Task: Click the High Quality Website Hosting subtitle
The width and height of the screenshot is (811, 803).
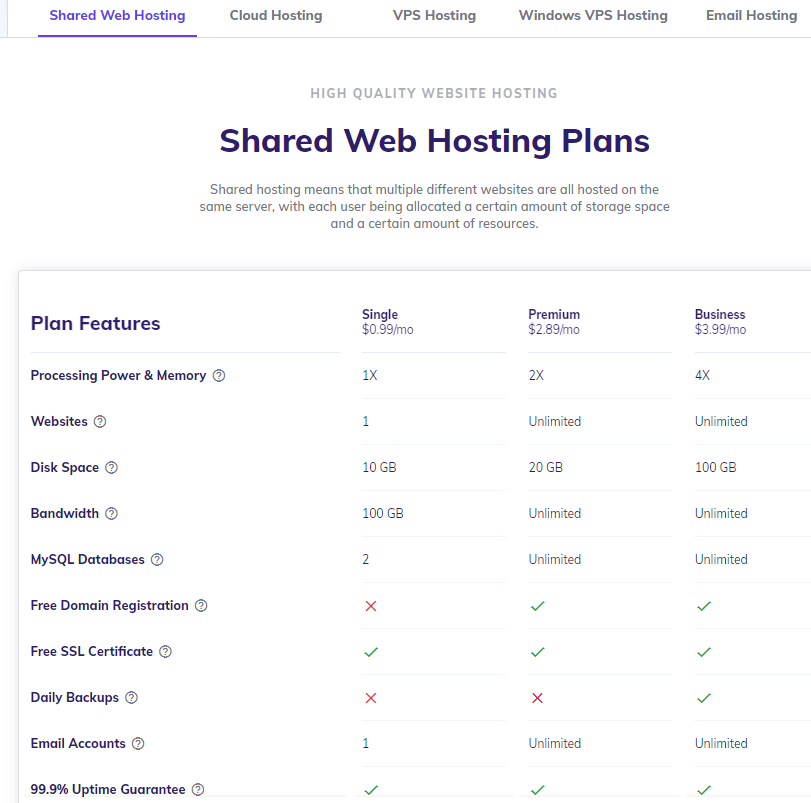Action: pyautogui.click(x=434, y=94)
